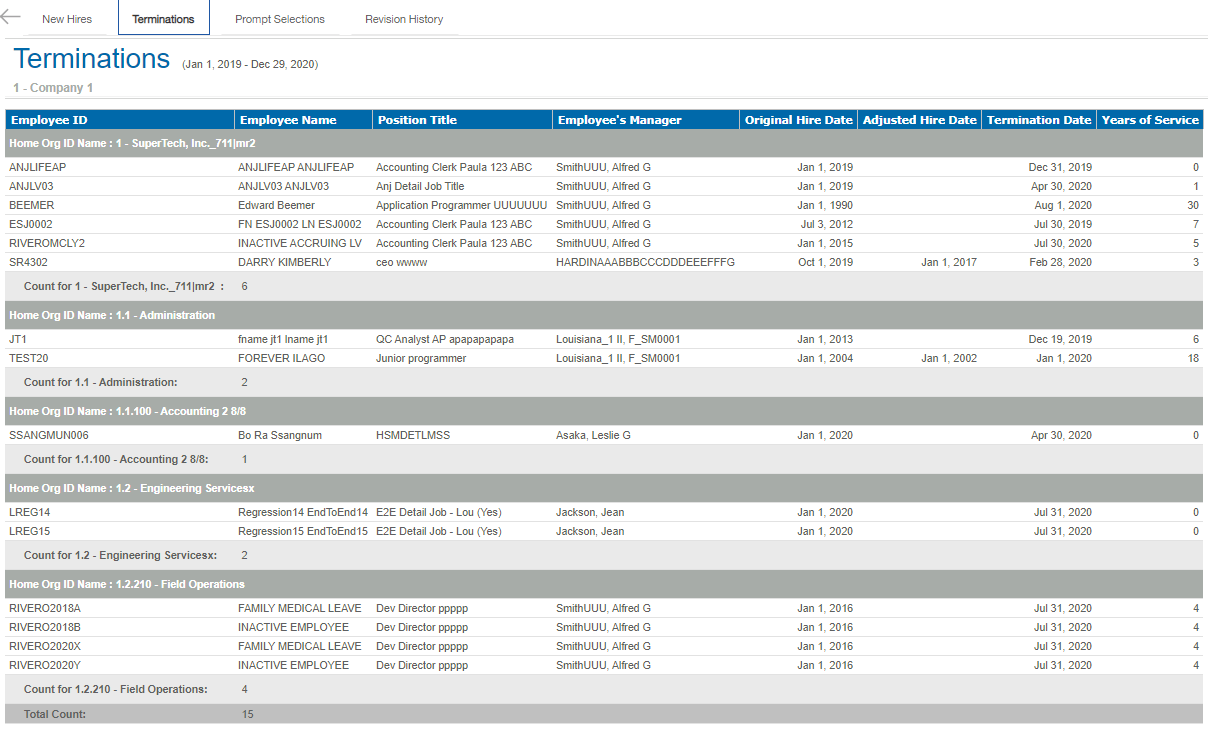
Task: Click the Original Hire Date column header
Action: point(798,120)
